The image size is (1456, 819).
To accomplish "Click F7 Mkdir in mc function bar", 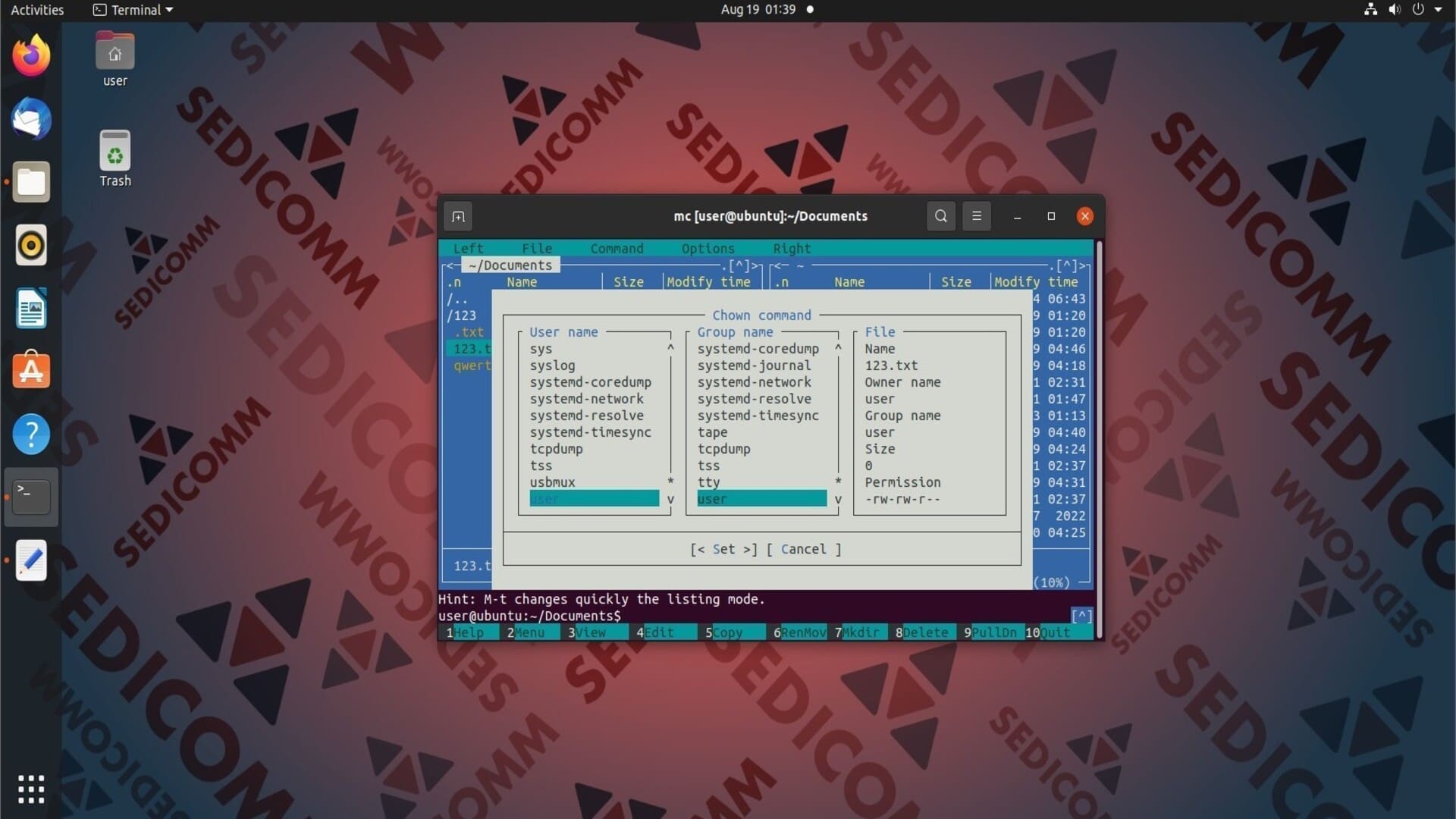I will tap(860, 632).
